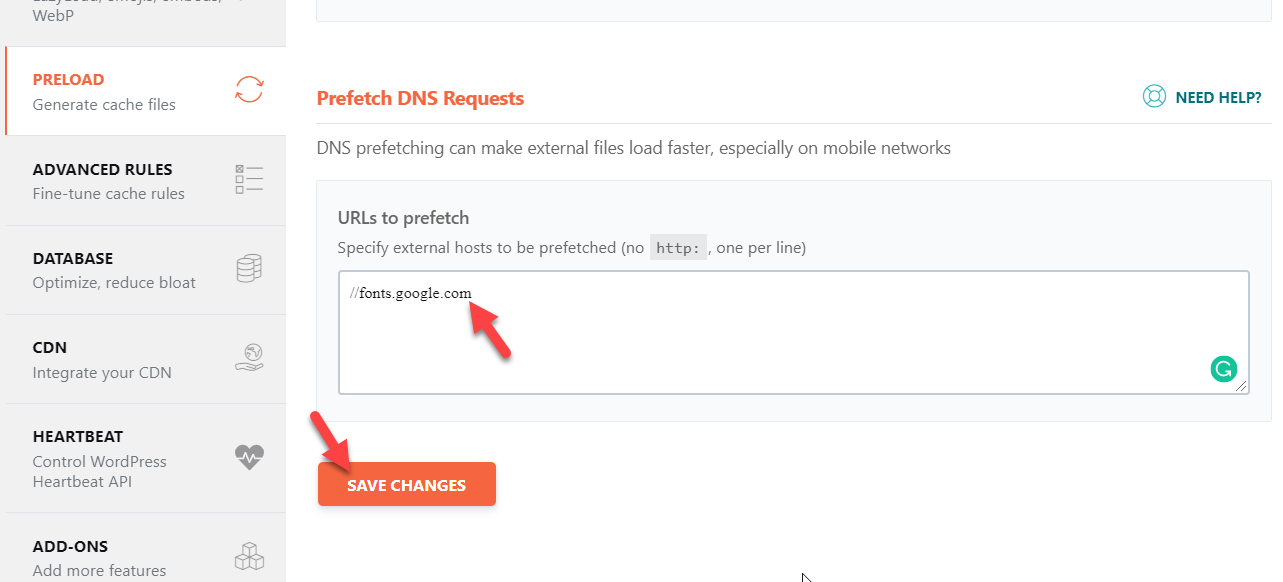The width and height of the screenshot is (1283, 582).
Task: Switch to the Database tab
Action: [146, 269]
